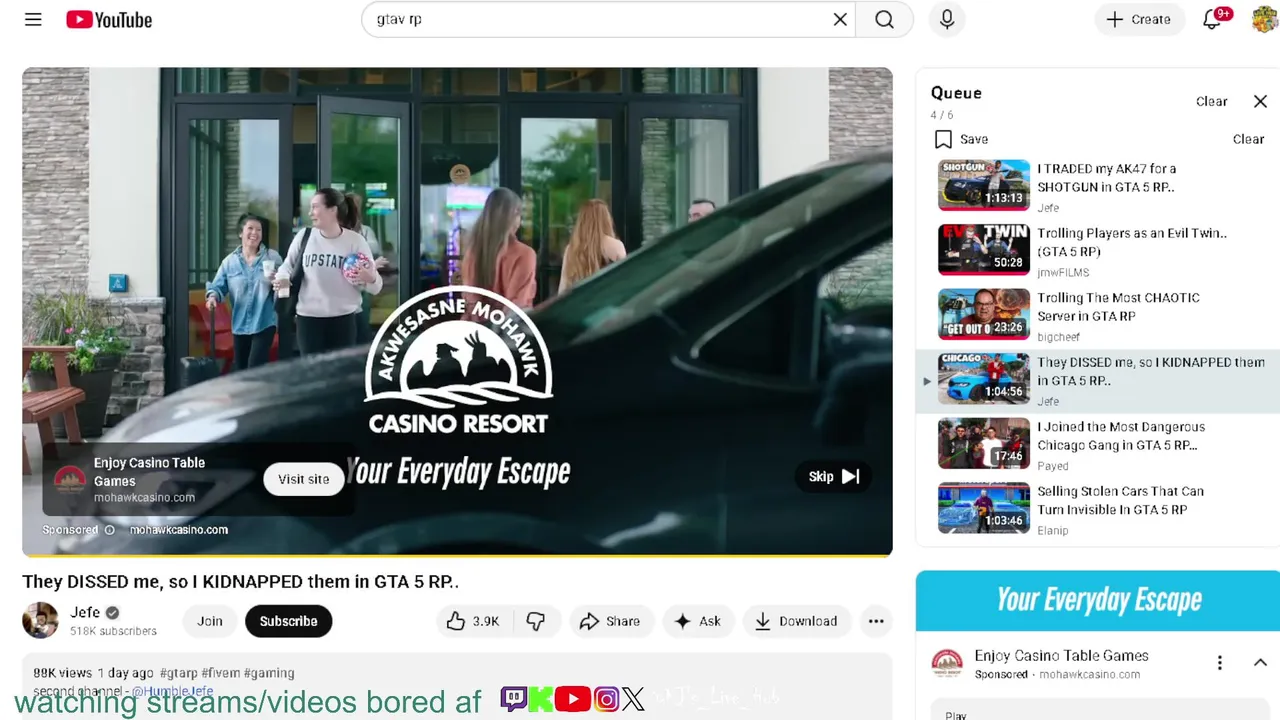Open Enjoy Casino Table Games ad title in sidebar
The width and height of the screenshot is (1280, 720).
click(1062, 656)
